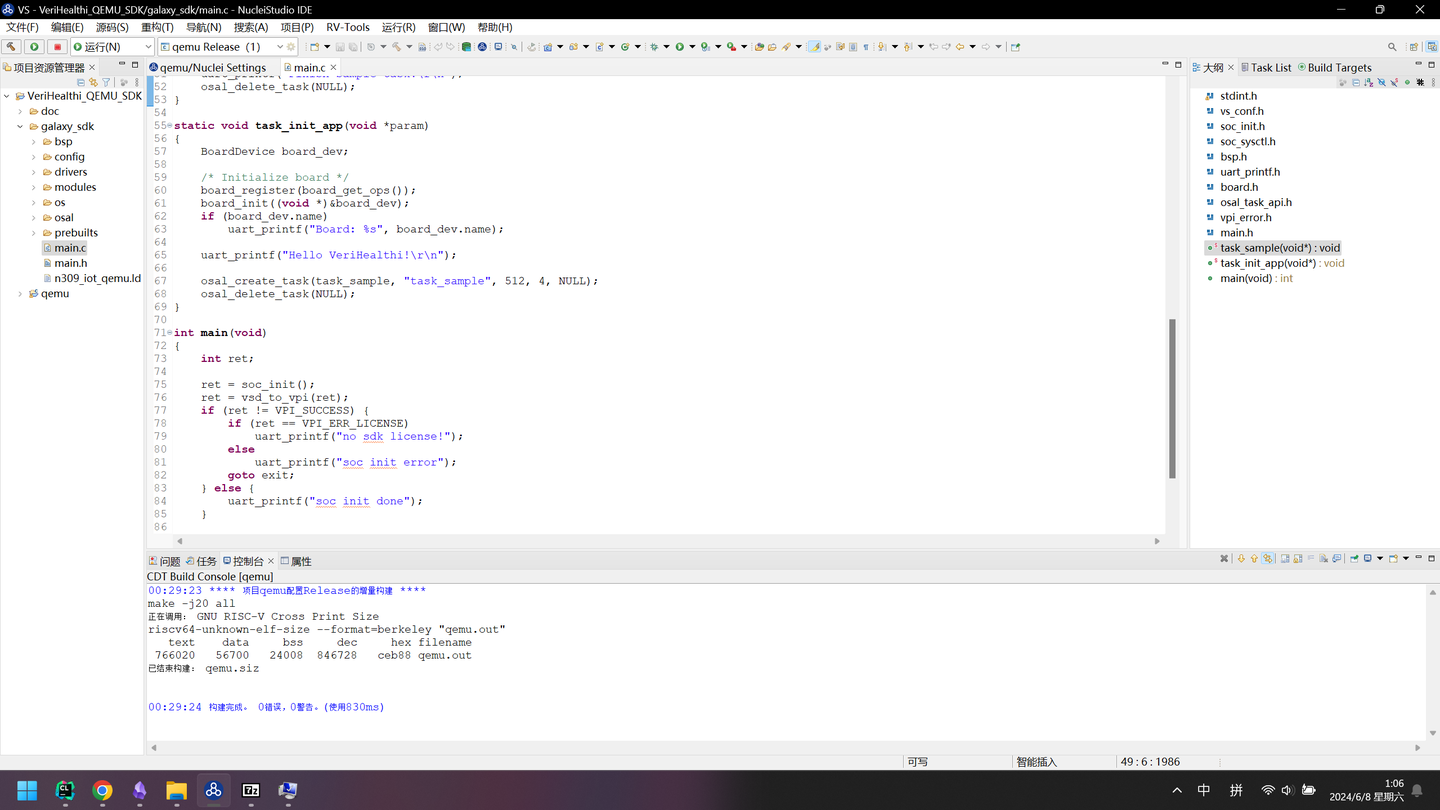Open the 7-Zip app in taskbar

[x=251, y=790]
